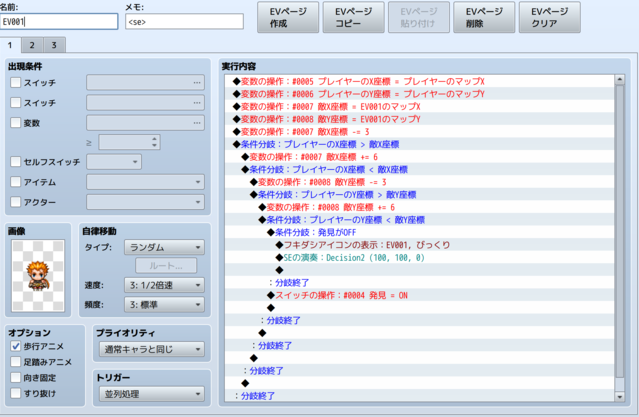
Task: Click the メモ input field <se>
Action: pyautogui.click(x=184, y=22)
